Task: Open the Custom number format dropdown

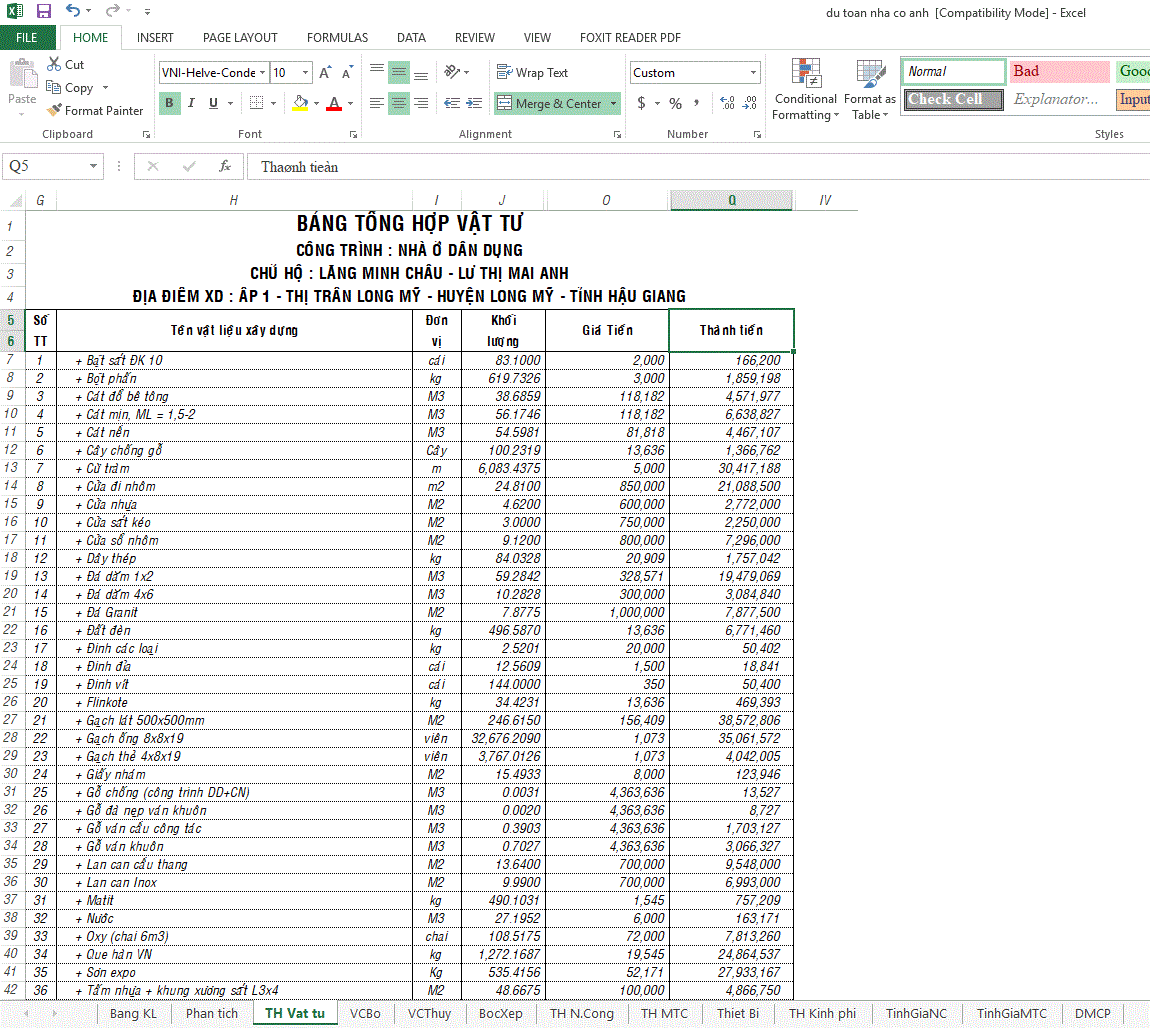Action: tap(753, 73)
